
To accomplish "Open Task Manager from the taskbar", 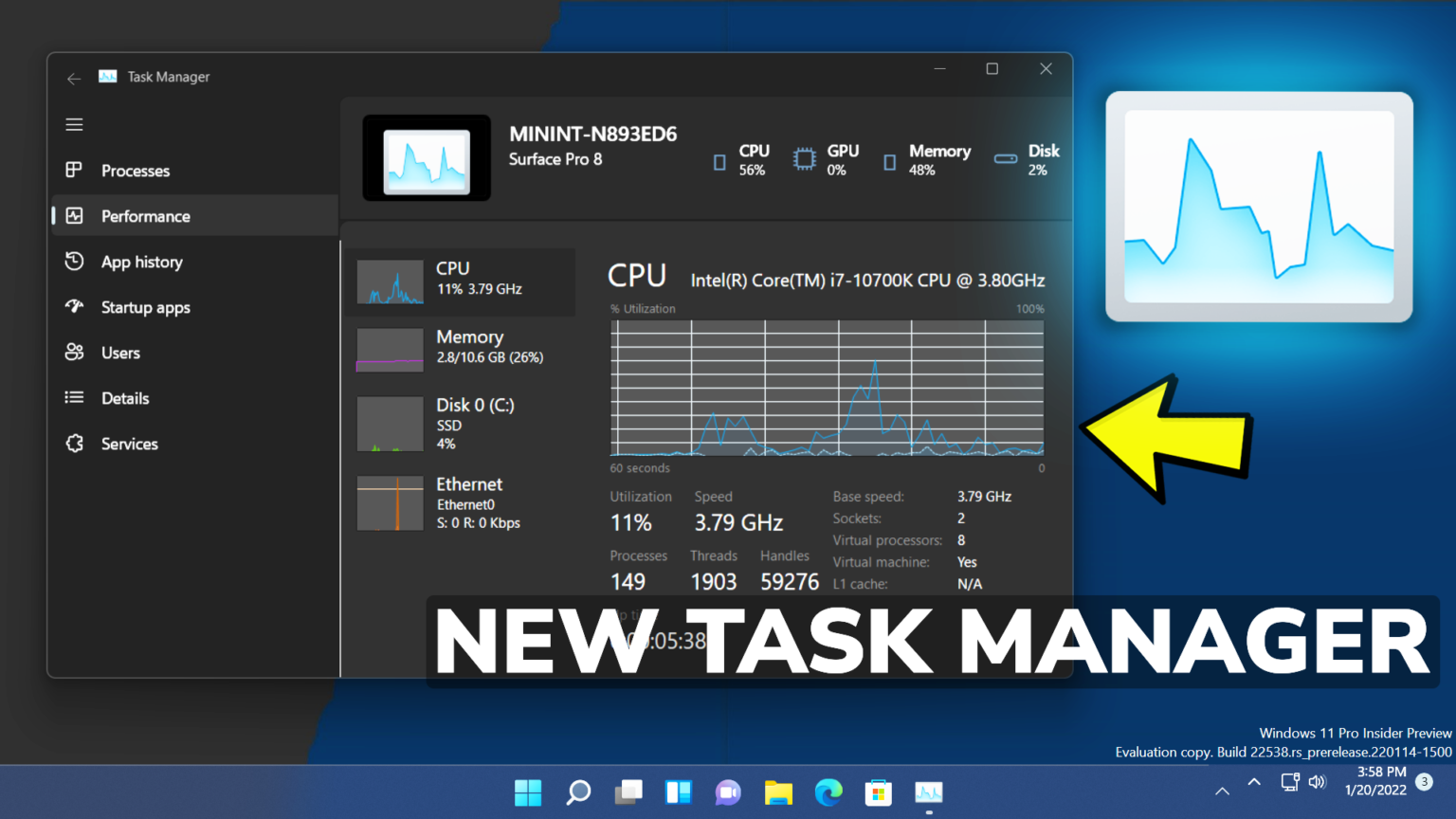I will 928,792.
